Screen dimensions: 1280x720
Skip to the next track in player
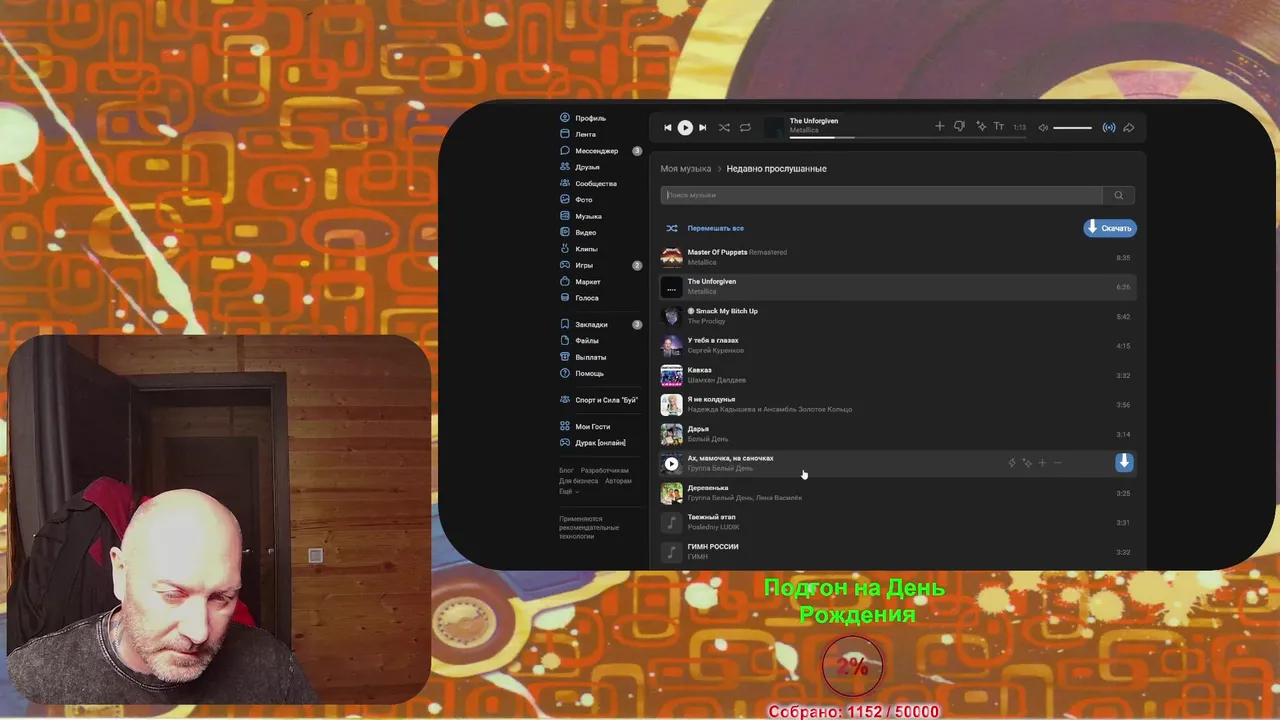tap(702, 127)
